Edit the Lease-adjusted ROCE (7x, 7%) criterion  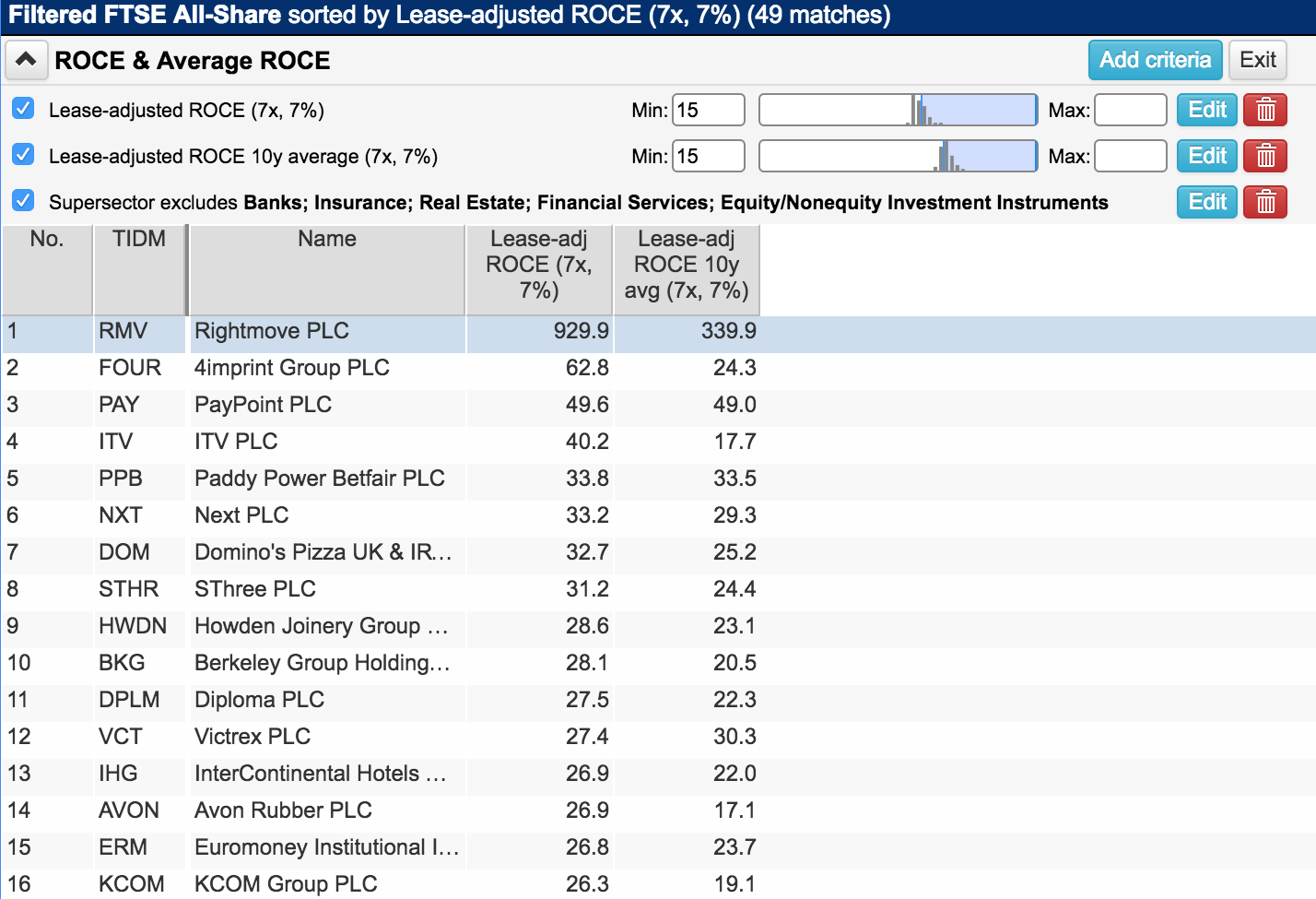pos(1206,110)
